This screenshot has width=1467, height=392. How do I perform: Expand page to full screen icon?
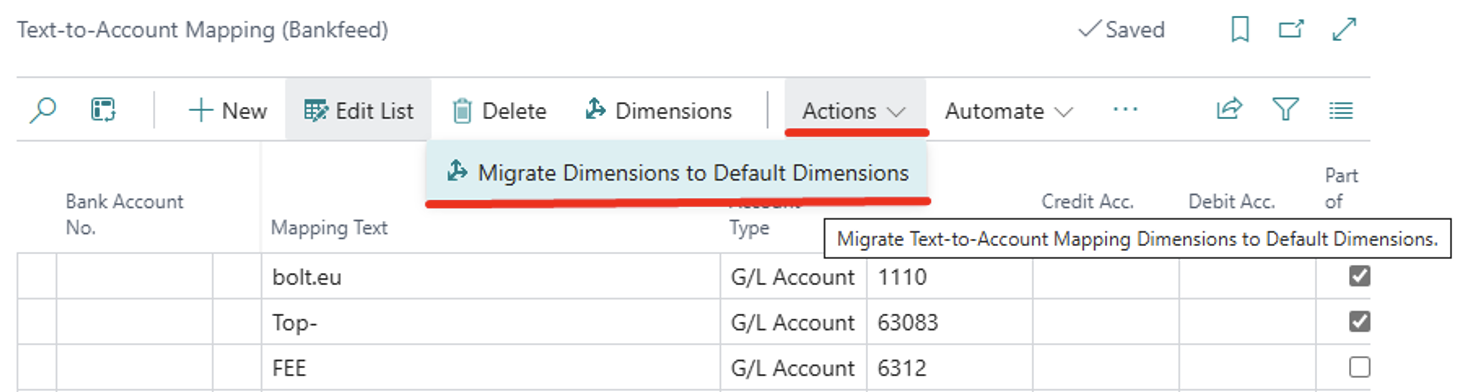pyautogui.click(x=1343, y=30)
